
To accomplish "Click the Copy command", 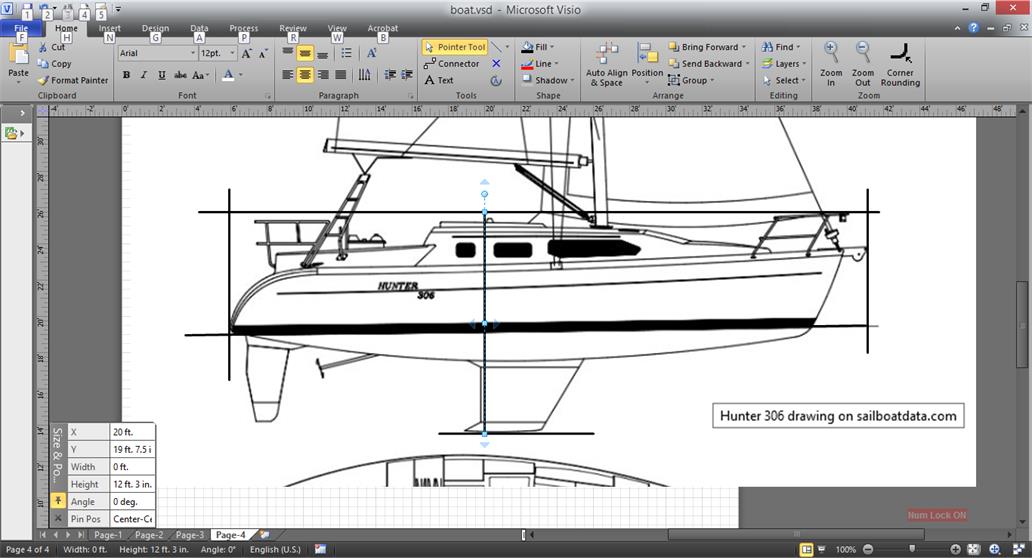I will [x=54, y=64].
